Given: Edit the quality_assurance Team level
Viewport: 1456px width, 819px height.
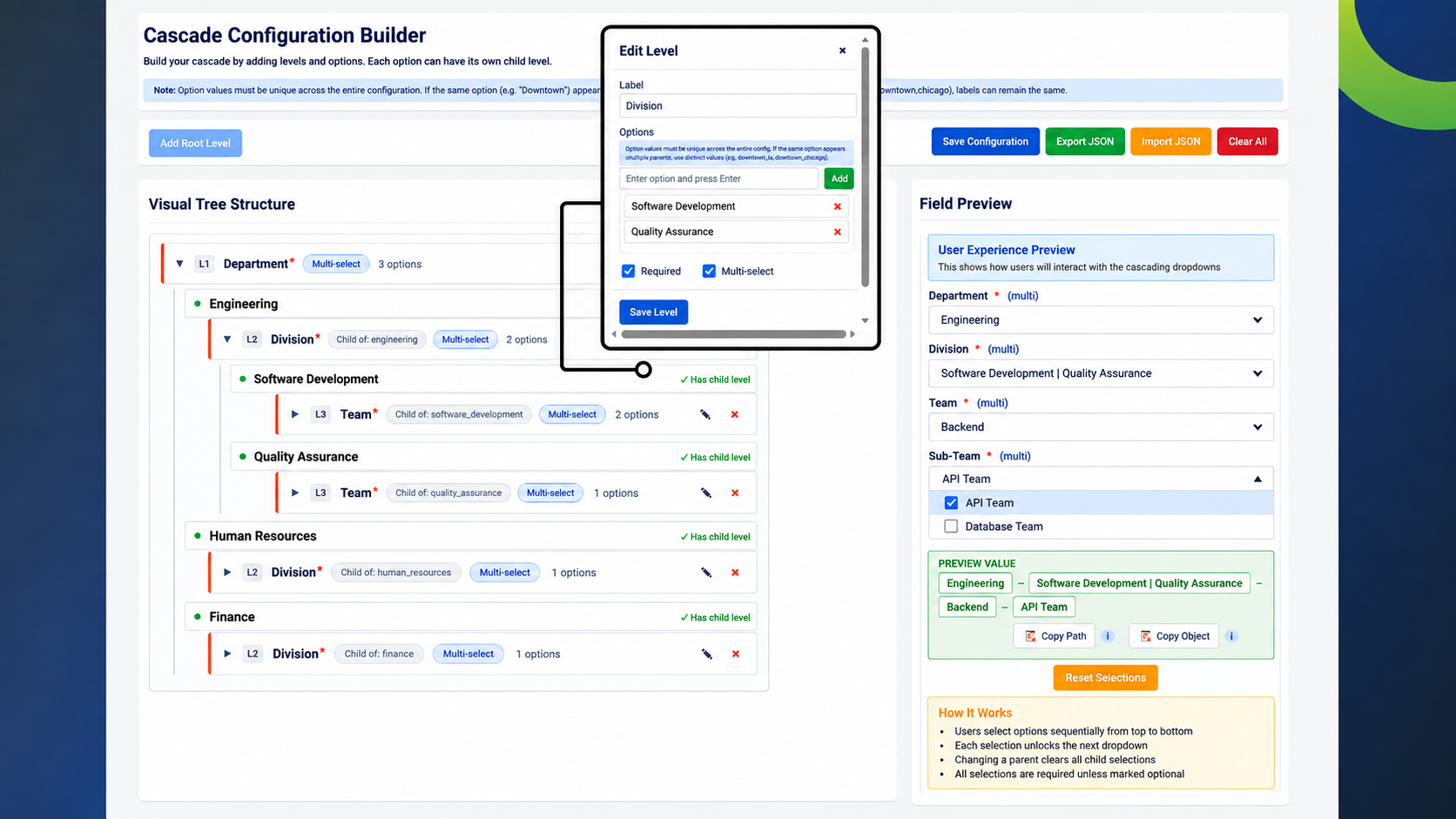Looking at the screenshot, I should [705, 493].
